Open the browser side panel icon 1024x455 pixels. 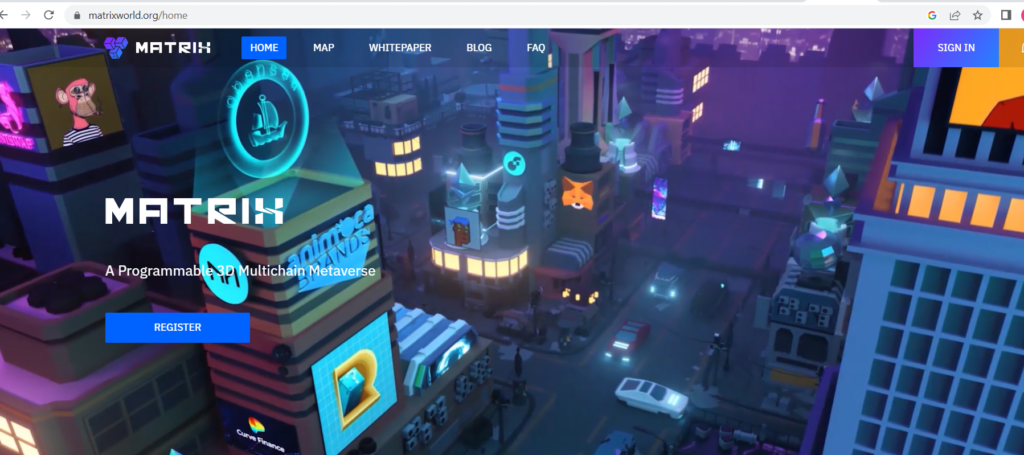(1006, 15)
